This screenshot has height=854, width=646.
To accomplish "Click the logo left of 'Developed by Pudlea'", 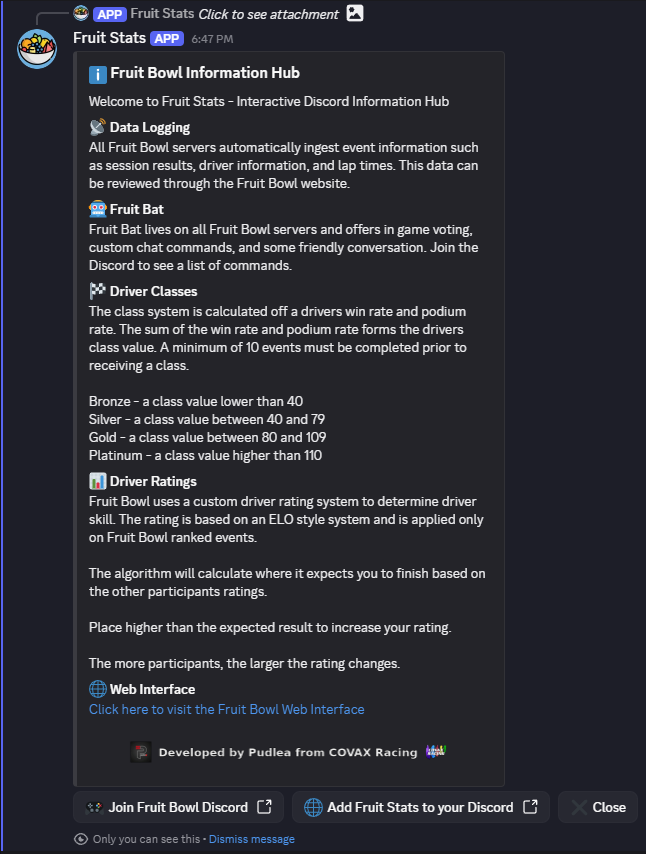I will click(141, 752).
